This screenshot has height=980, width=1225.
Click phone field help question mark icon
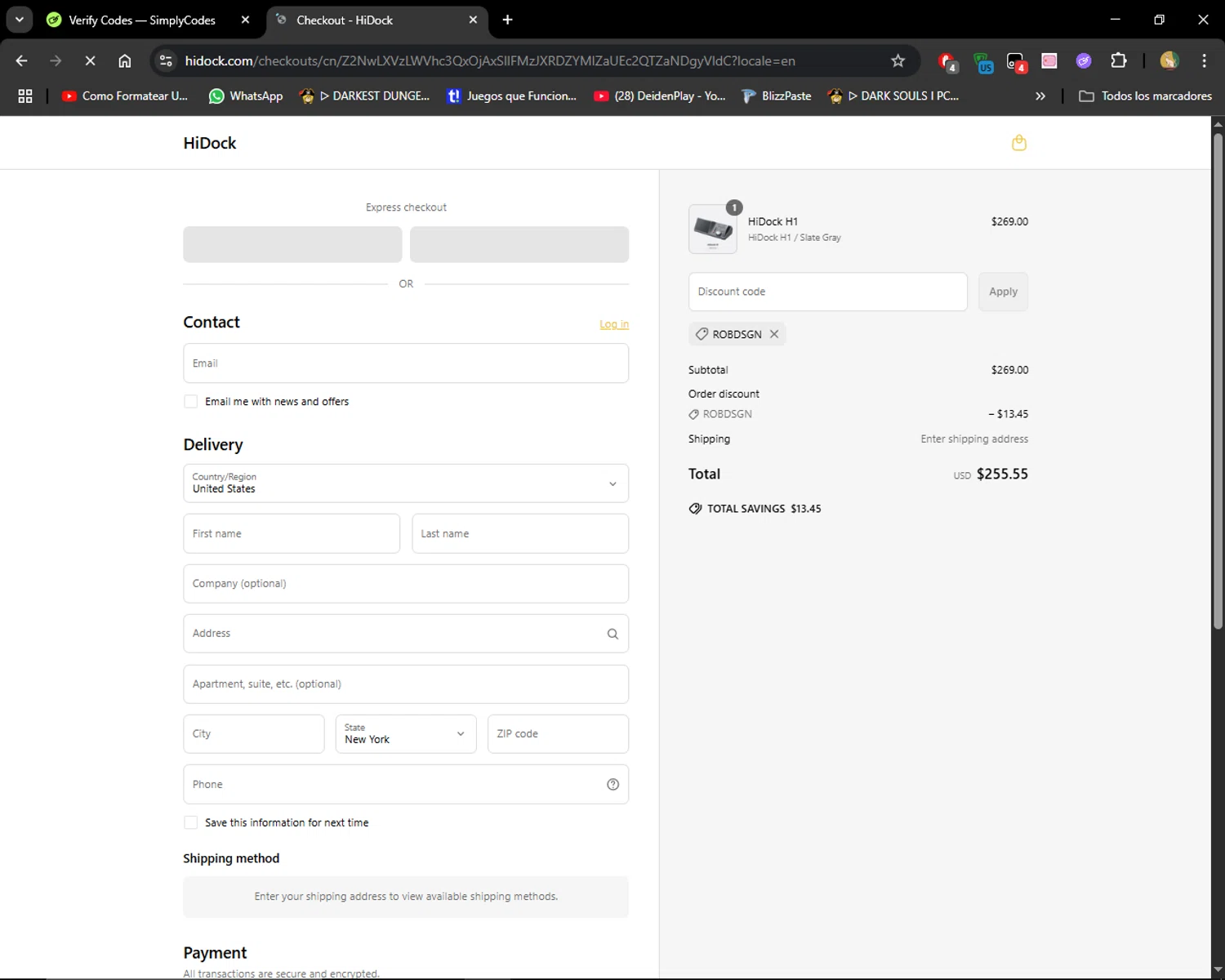tap(612, 784)
